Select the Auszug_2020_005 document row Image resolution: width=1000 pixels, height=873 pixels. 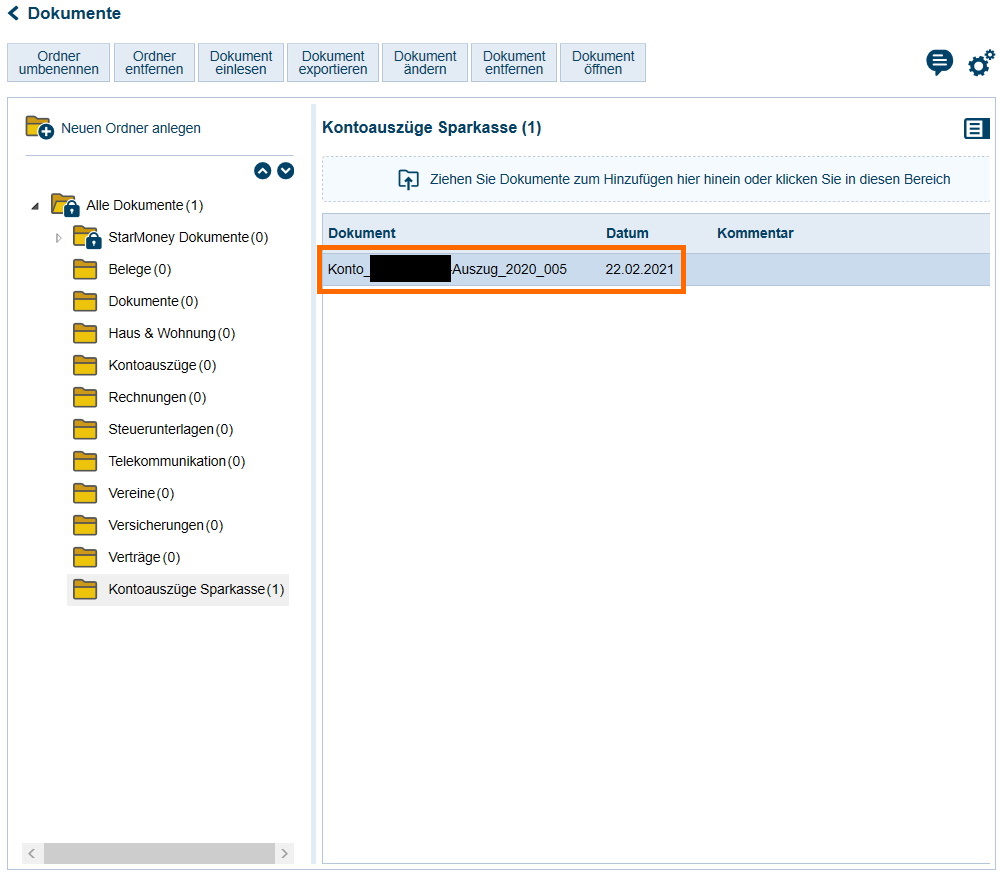[x=500, y=269]
